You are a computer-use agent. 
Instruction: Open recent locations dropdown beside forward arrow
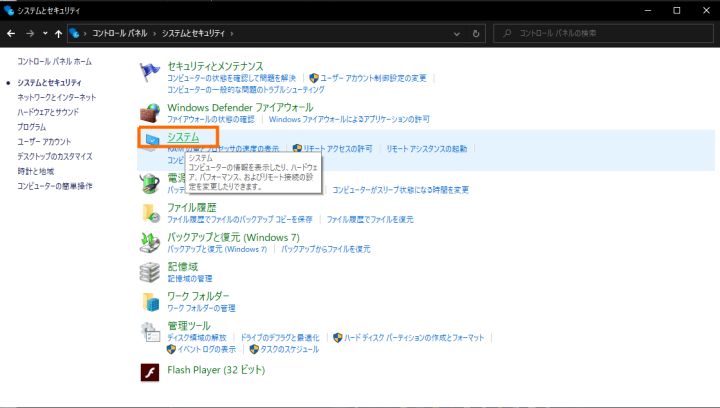[45, 32]
